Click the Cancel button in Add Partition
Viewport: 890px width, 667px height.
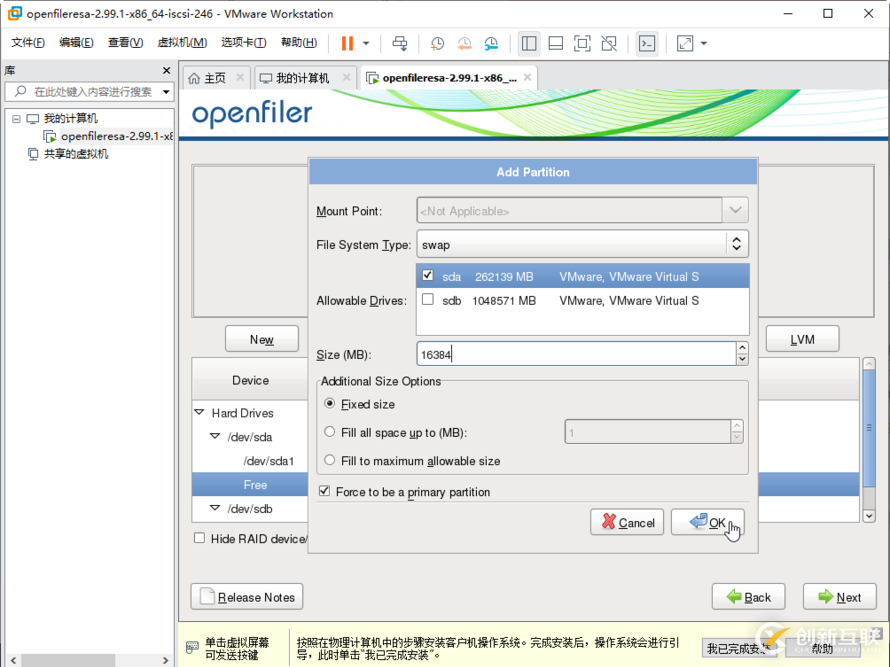coord(627,522)
